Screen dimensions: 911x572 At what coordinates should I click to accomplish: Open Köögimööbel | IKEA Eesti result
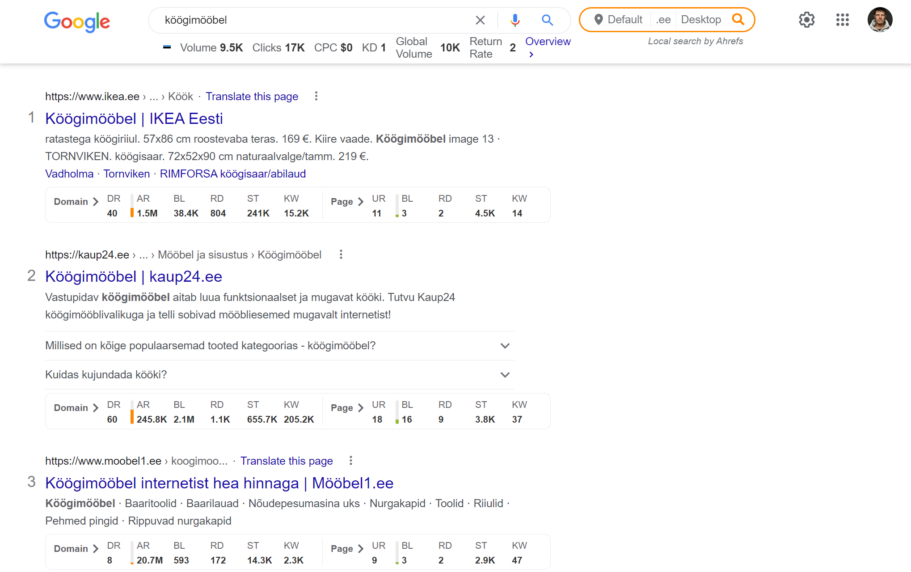tap(134, 119)
